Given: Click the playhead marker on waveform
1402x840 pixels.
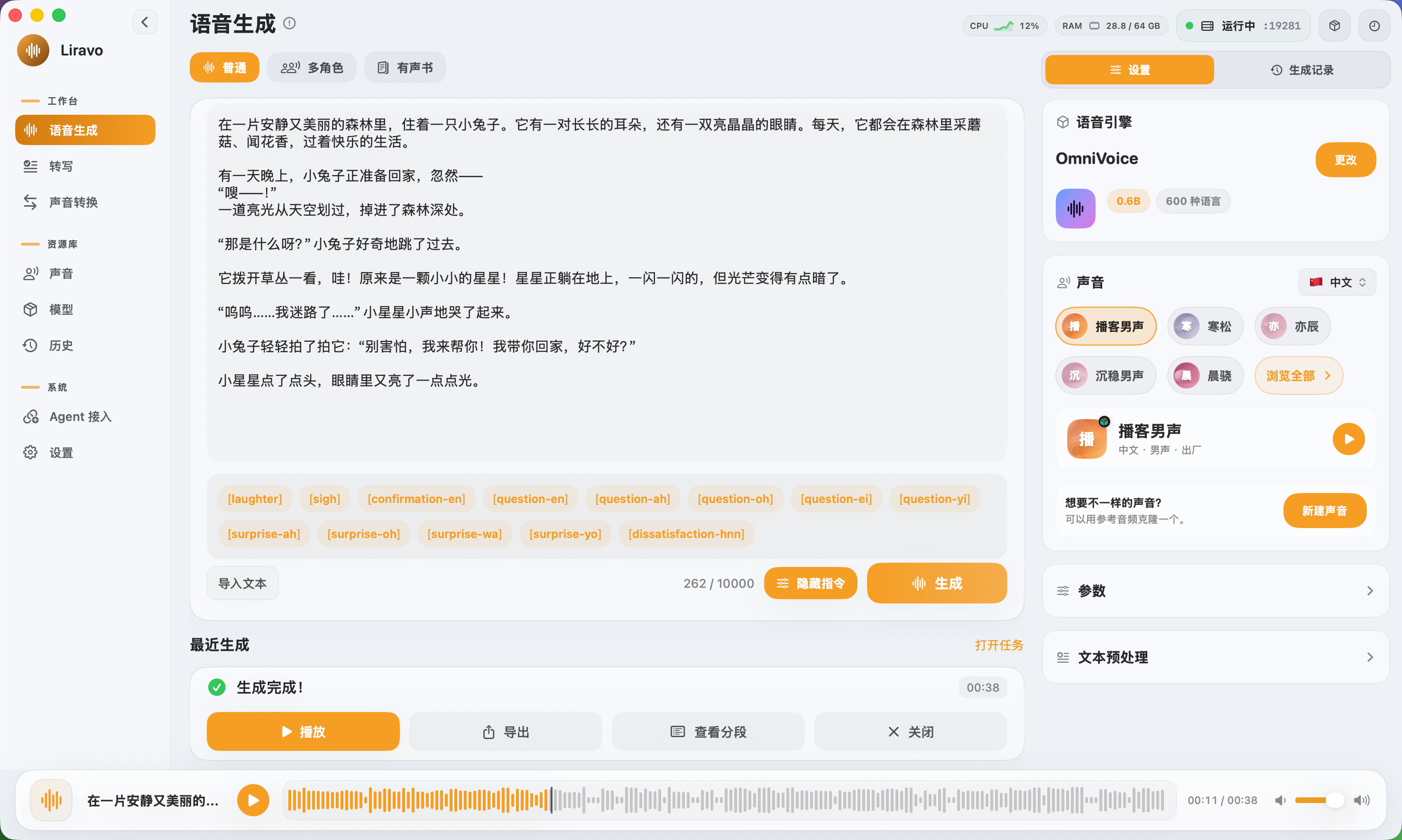Looking at the screenshot, I should click(551, 800).
